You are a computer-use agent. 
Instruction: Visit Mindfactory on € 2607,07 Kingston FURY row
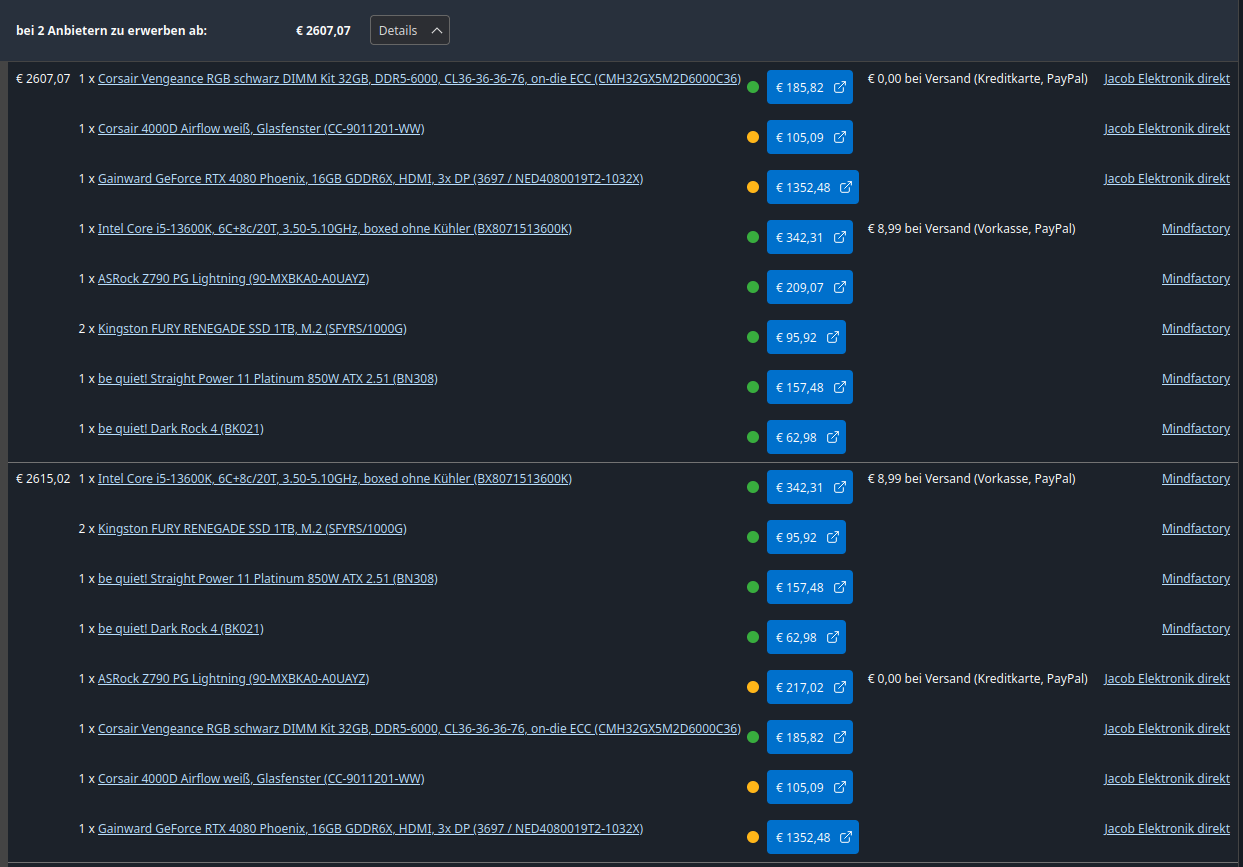click(x=1196, y=329)
